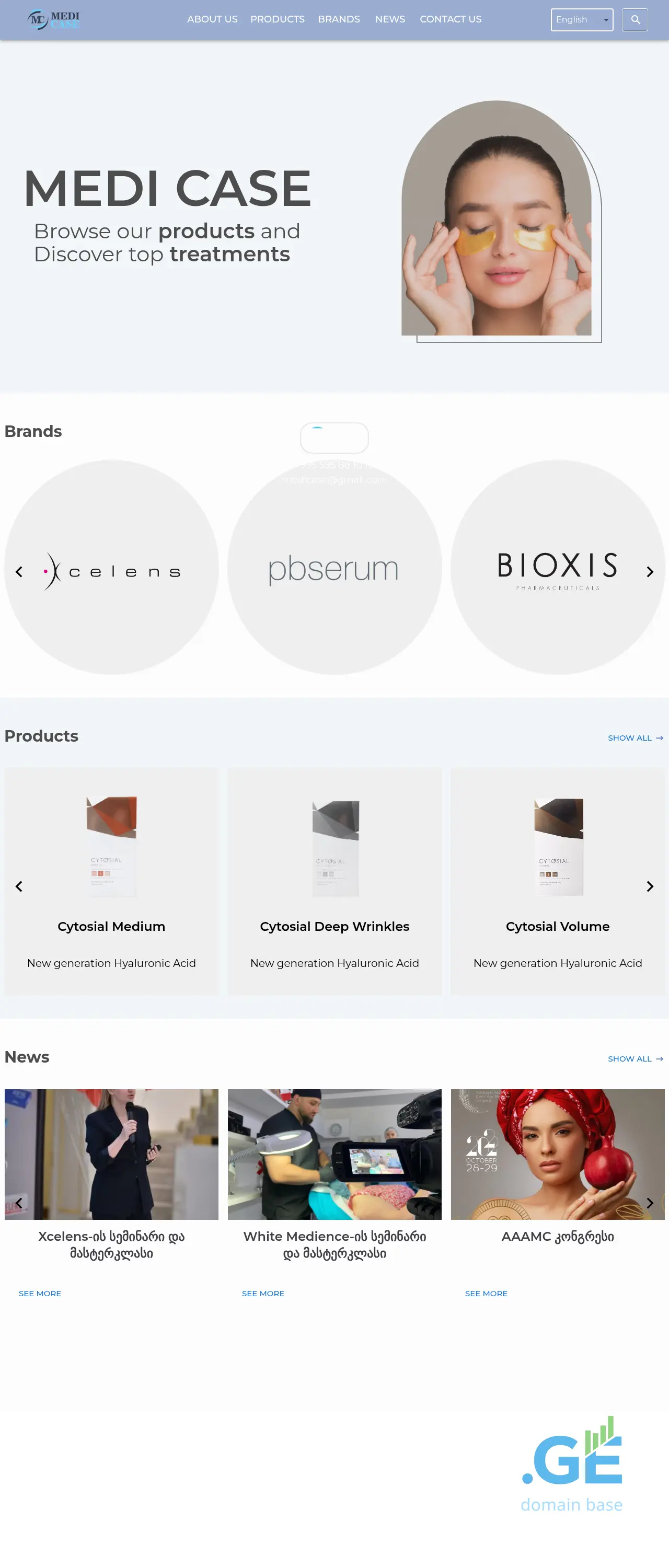Click Show All link for News
669x1568 pixels.
(635, 1059)
